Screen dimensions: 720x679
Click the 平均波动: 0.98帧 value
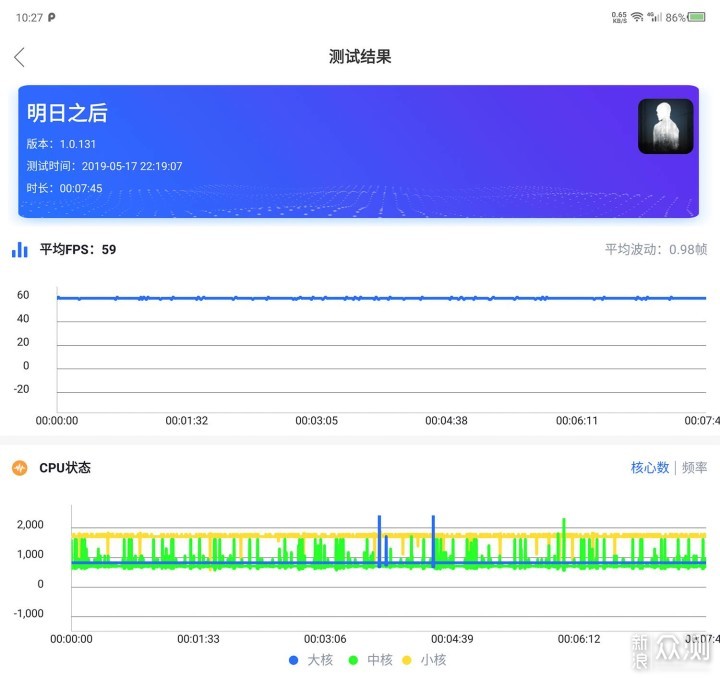coord(656,249)
